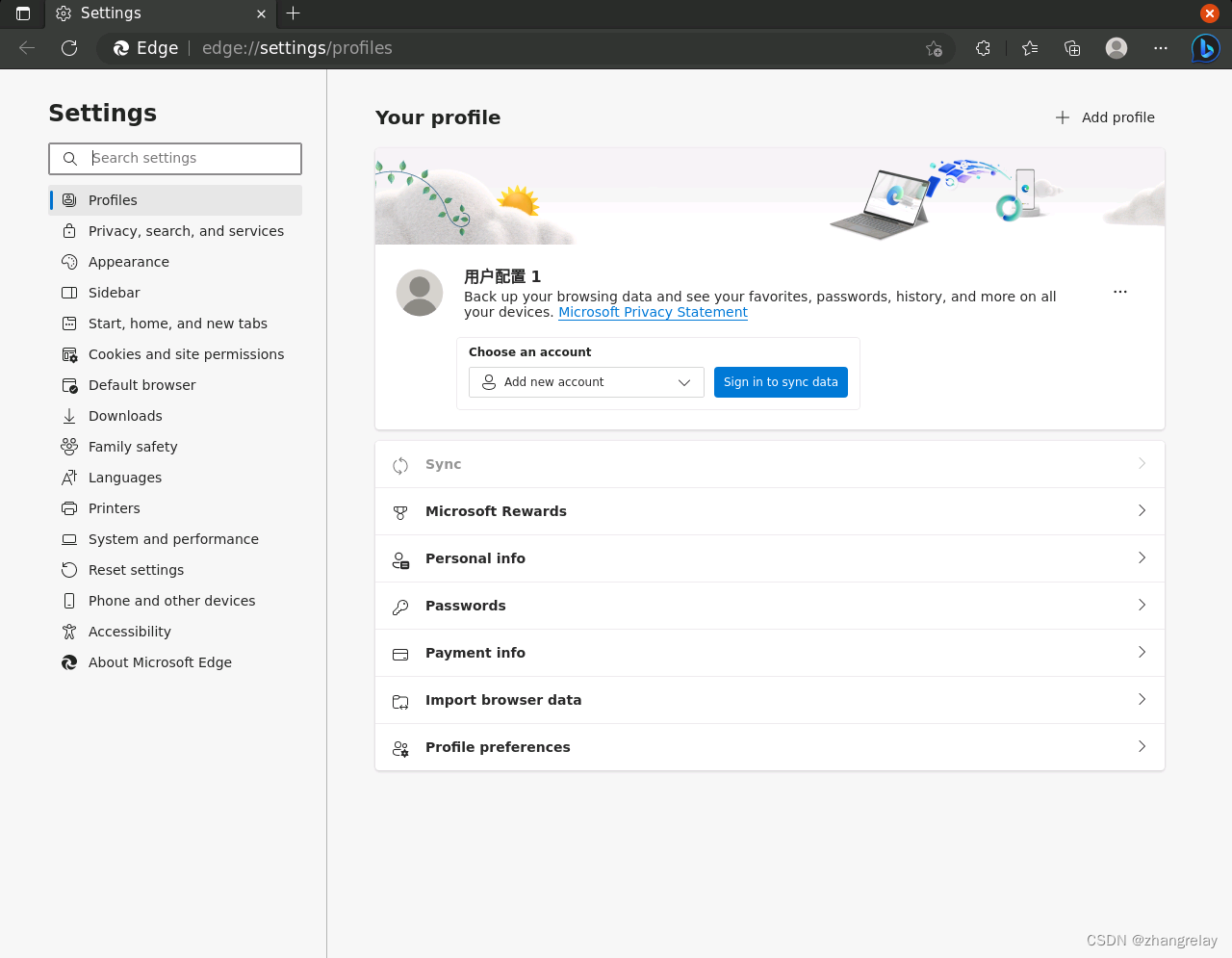Open more options for 用户配置 1 profile
Viewport: 1232px width, 958px height.
click(1119, 291)
